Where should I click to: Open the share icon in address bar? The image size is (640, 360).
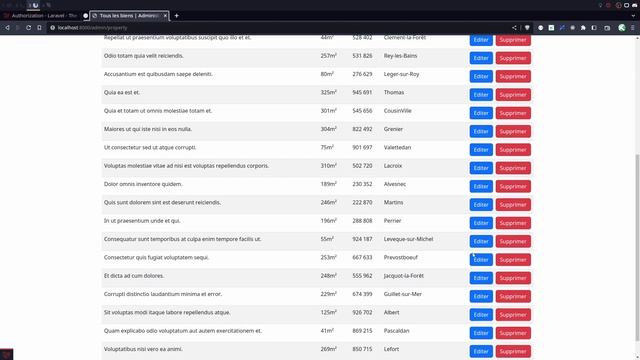[x=514, y=28]
